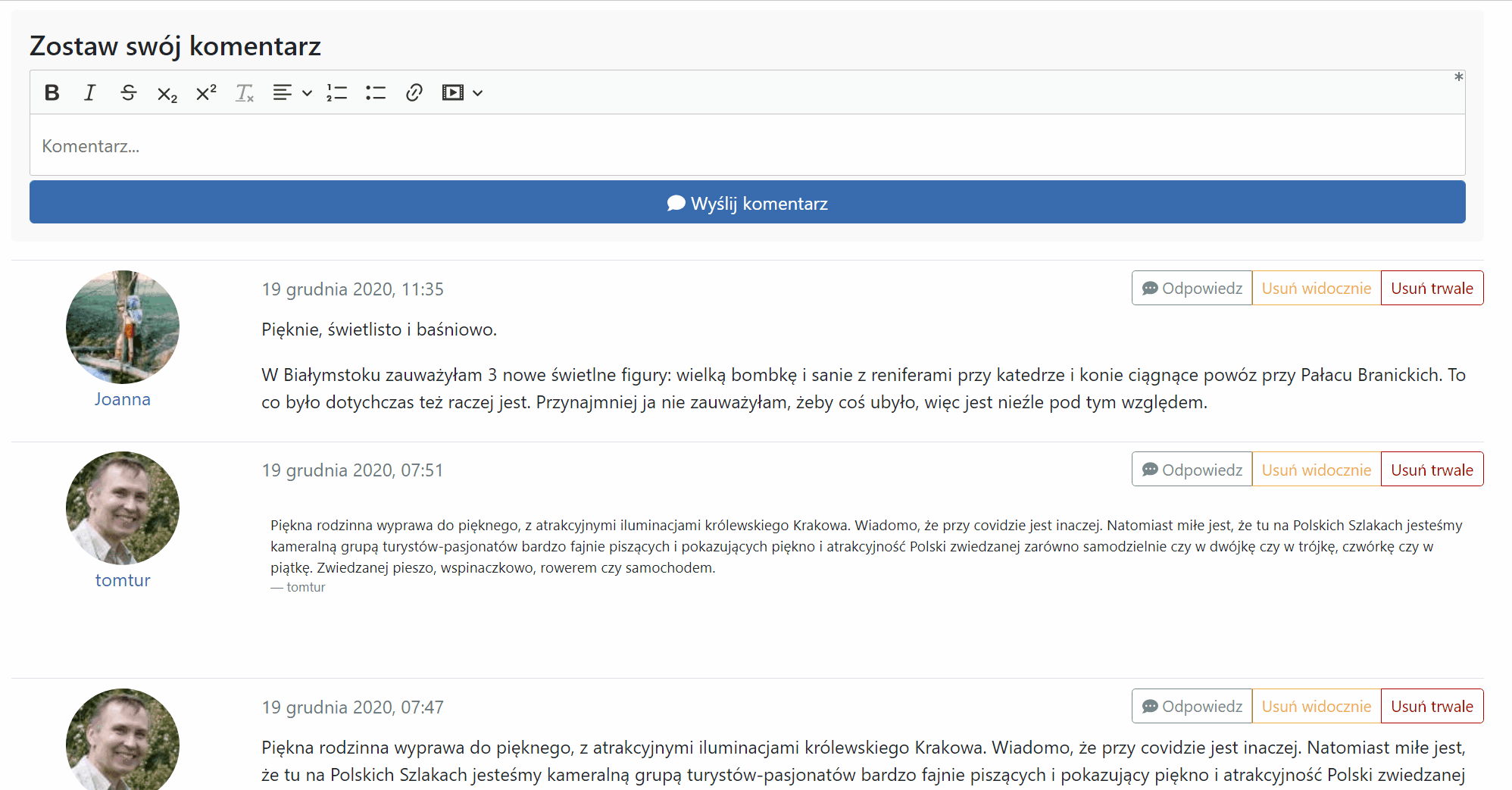The width and height of the screenshot is (1512, 790).
Task: Click the timestamp 19 grudnia 2020, 11:35
Action: point(352,289)
